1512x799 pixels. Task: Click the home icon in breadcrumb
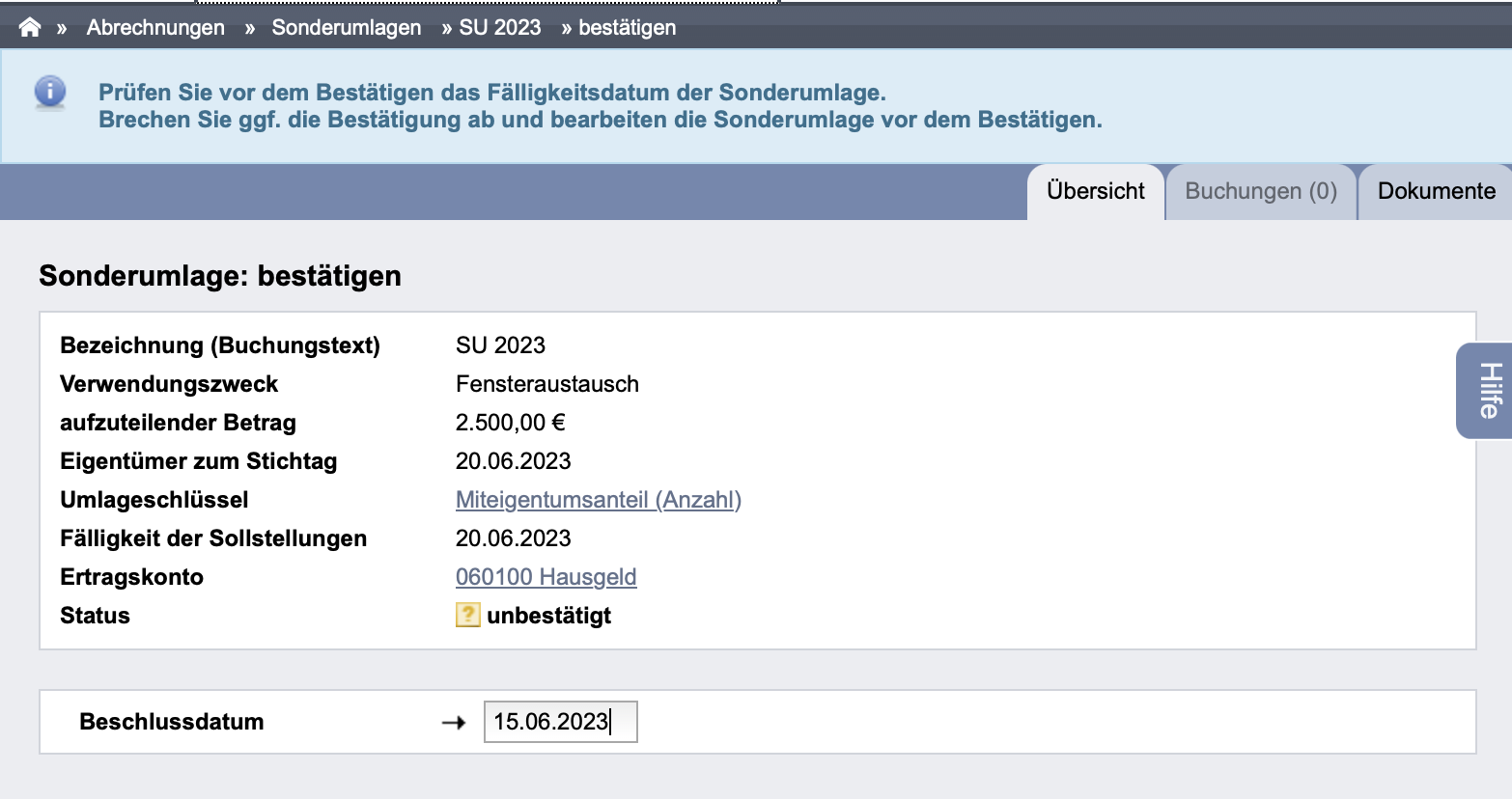tap(30, 27)
